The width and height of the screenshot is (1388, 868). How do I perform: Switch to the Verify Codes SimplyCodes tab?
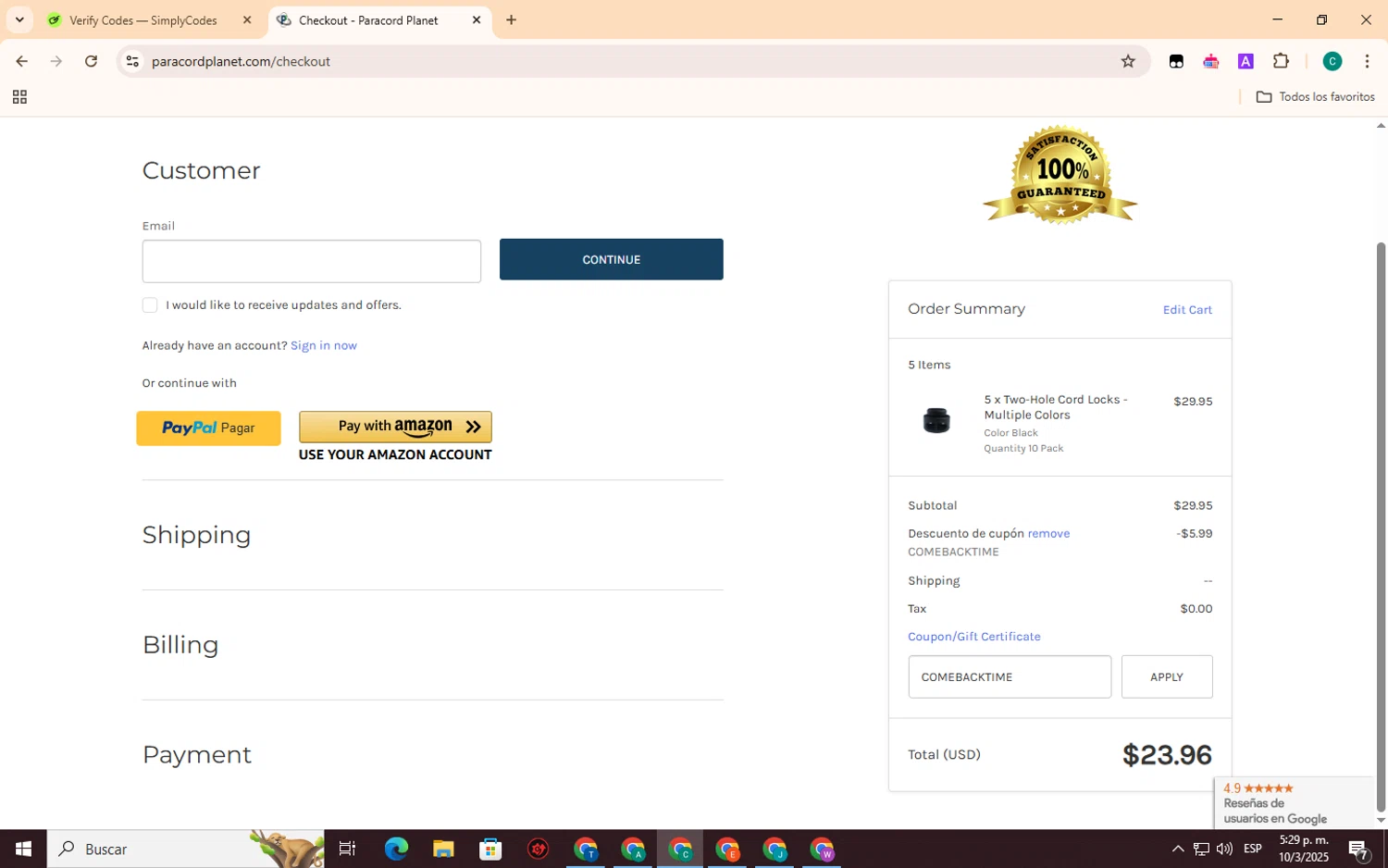(143, 19)
